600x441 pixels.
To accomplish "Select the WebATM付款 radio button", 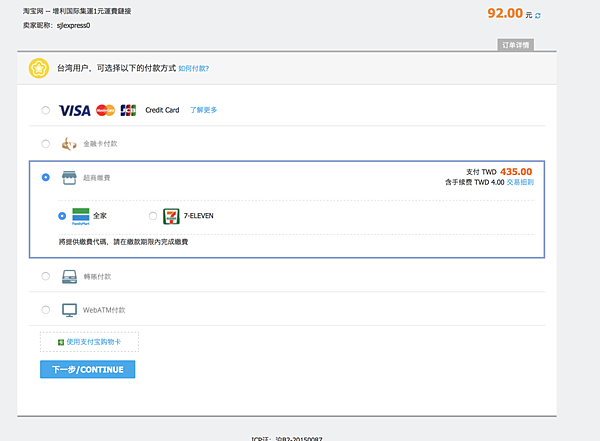I will point(46,310).
